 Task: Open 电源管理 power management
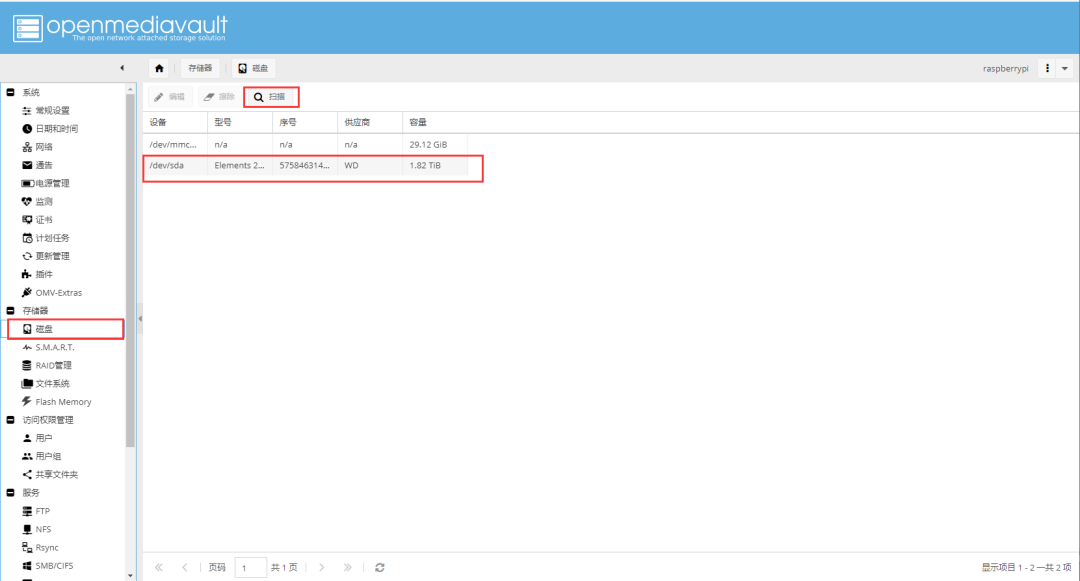(x=52, y=183)
